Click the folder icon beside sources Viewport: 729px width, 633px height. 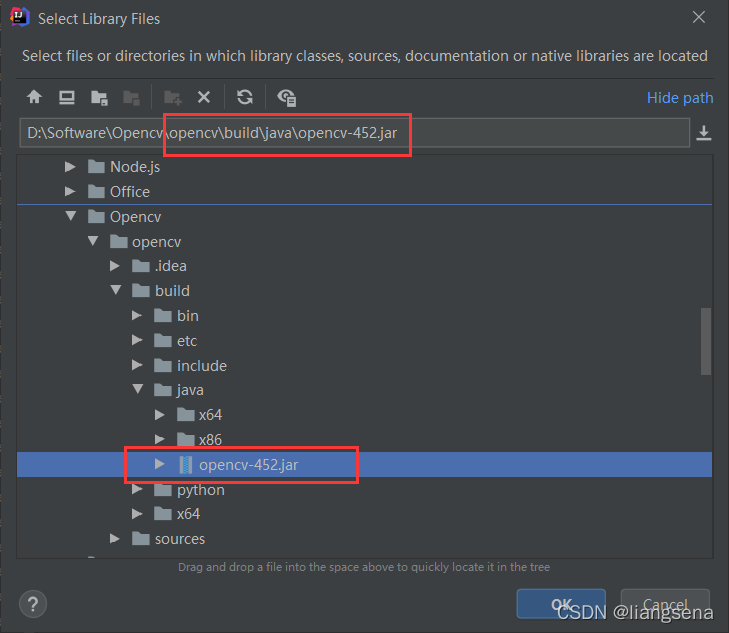click(141, 539)
